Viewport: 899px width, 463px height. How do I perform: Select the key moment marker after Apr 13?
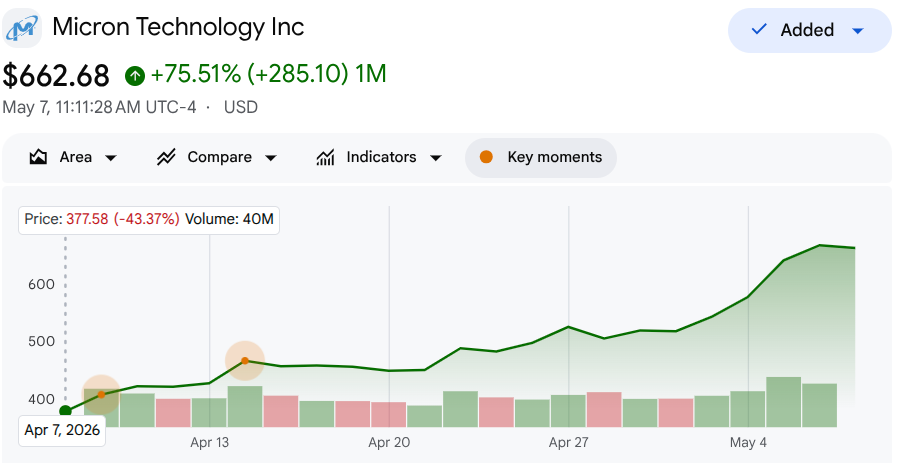245,361
